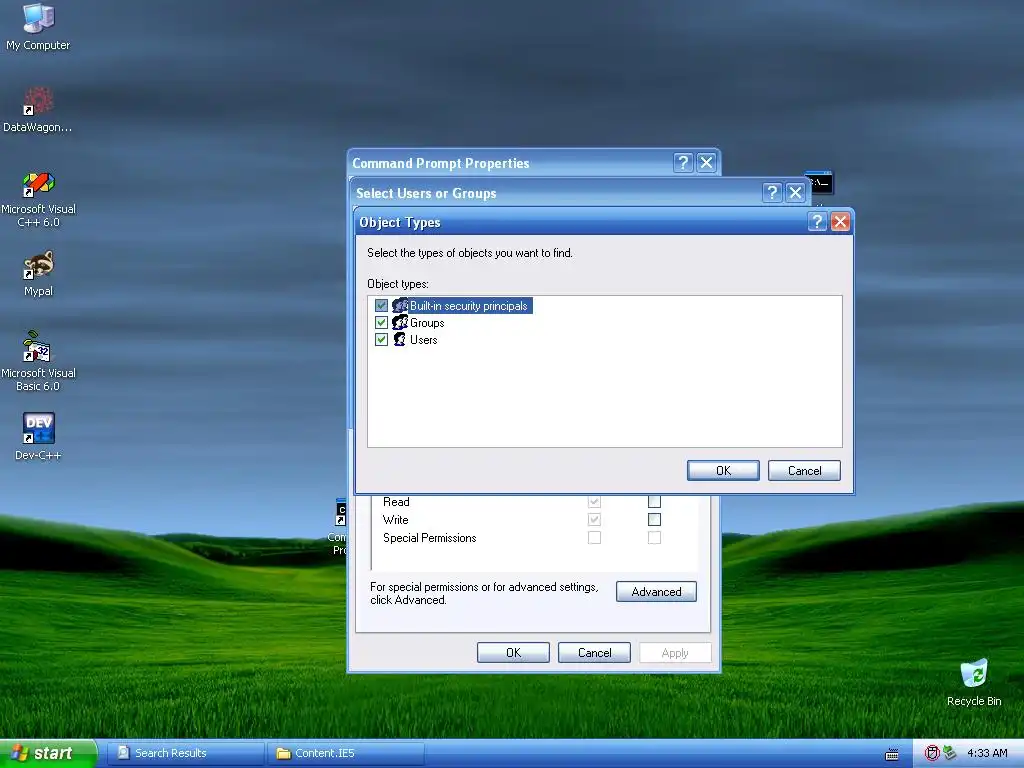The height and width of the screenshot is (768, 1024).
Task: Launch the DataWagon desktop shortcut
Action: point(38,109)
